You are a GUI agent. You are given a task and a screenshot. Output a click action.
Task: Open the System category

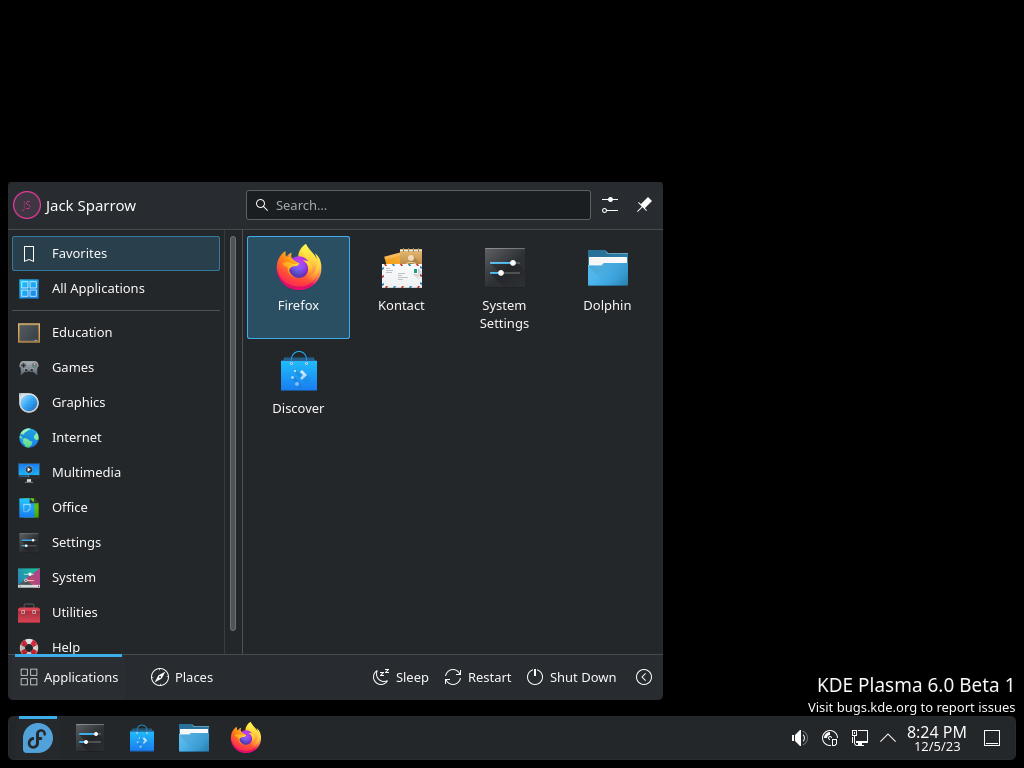point(116,577)
